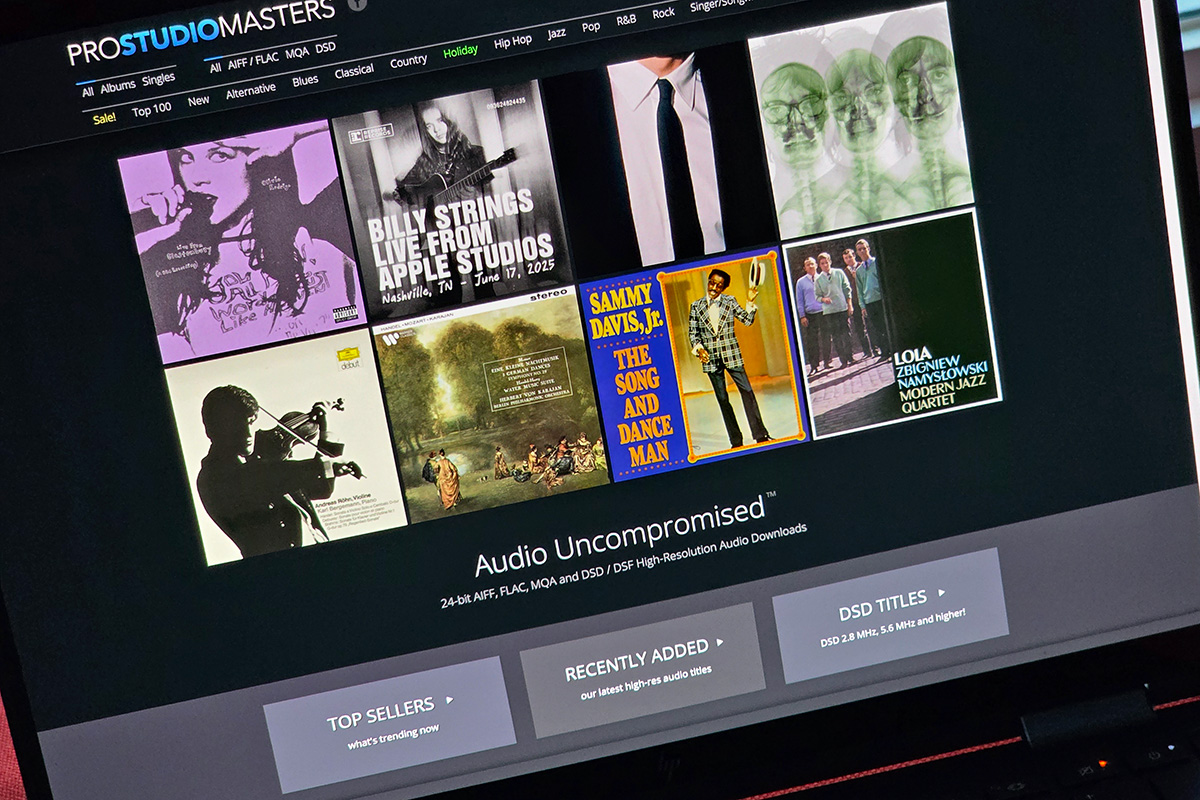The height and width of the screenshot is (800, 1200).
Task: Browse the Classical genre
Action: tap(354, 71)
